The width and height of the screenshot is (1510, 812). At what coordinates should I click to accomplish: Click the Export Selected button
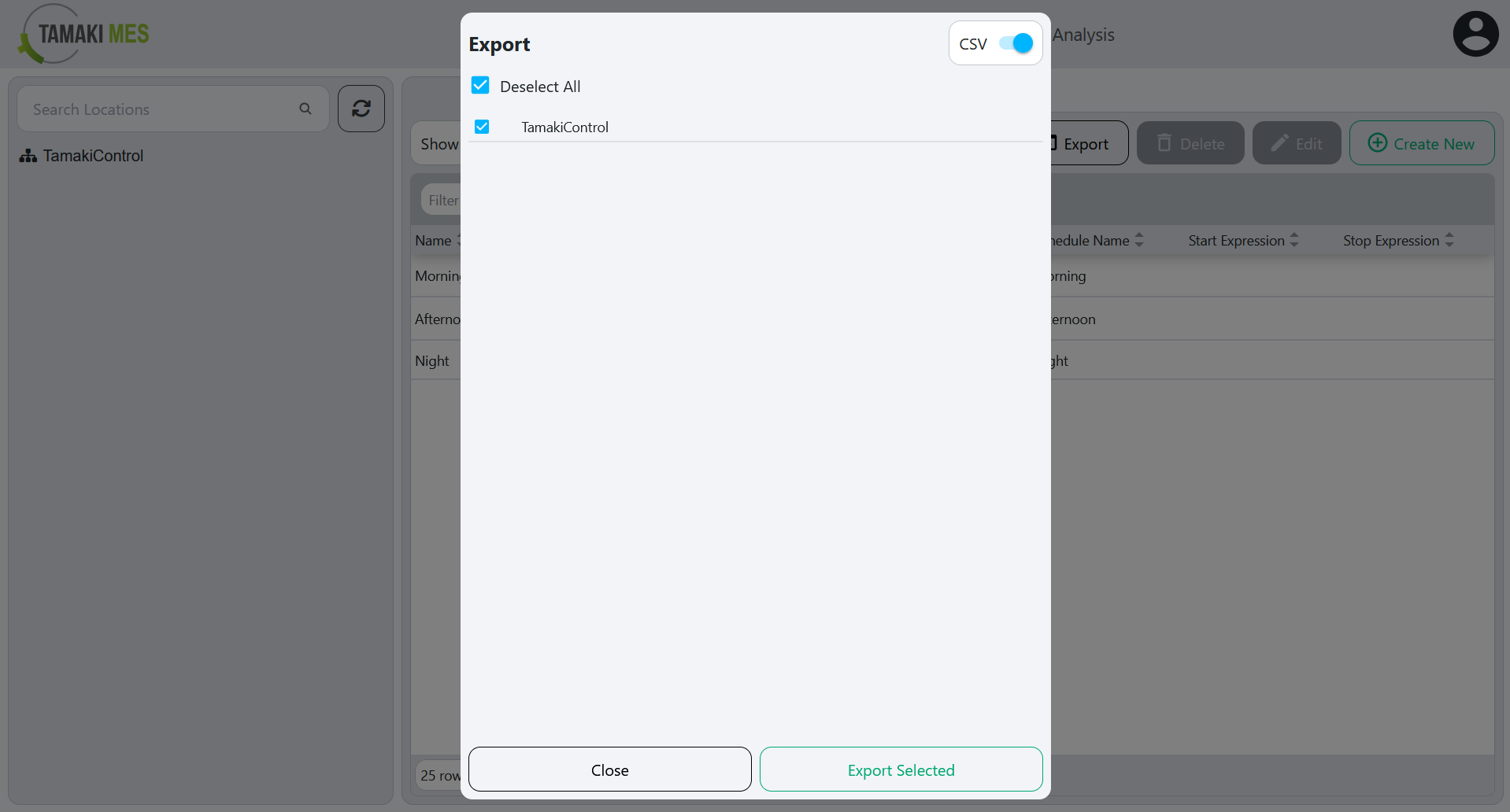pos(901,770)
